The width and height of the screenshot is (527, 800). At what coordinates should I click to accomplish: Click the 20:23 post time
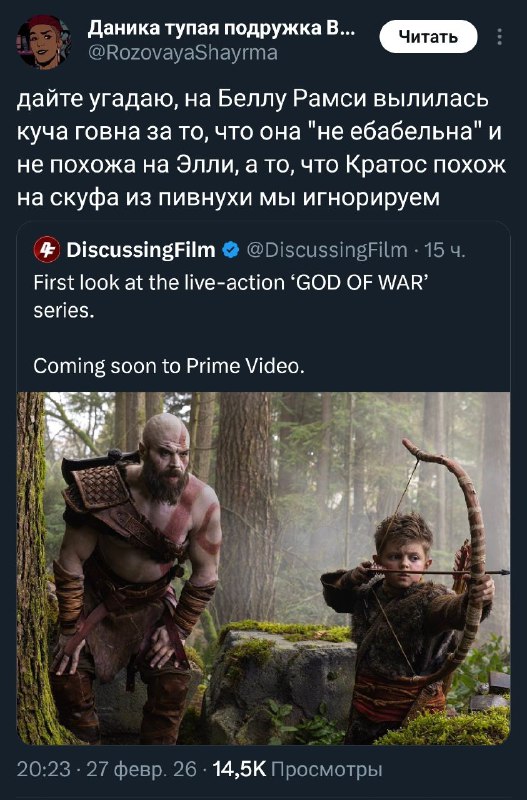43,769
